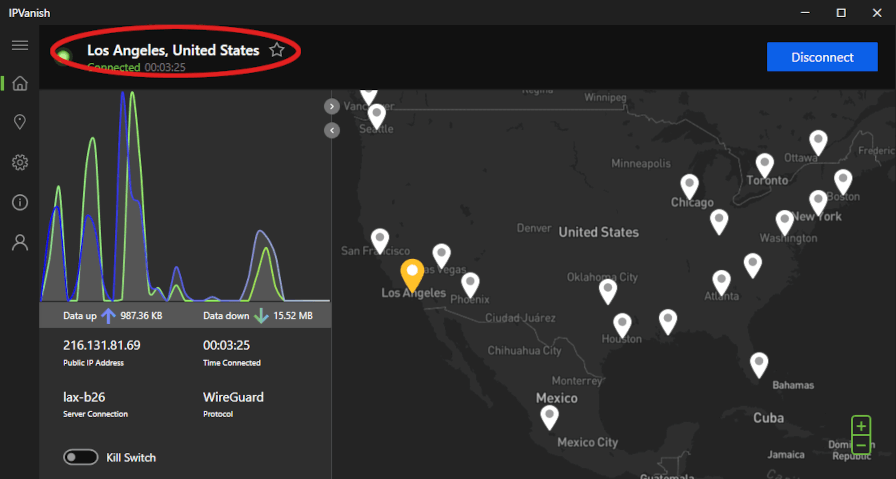Select the Seattle map pin
The image size is (896, 479).
[377, 117]
